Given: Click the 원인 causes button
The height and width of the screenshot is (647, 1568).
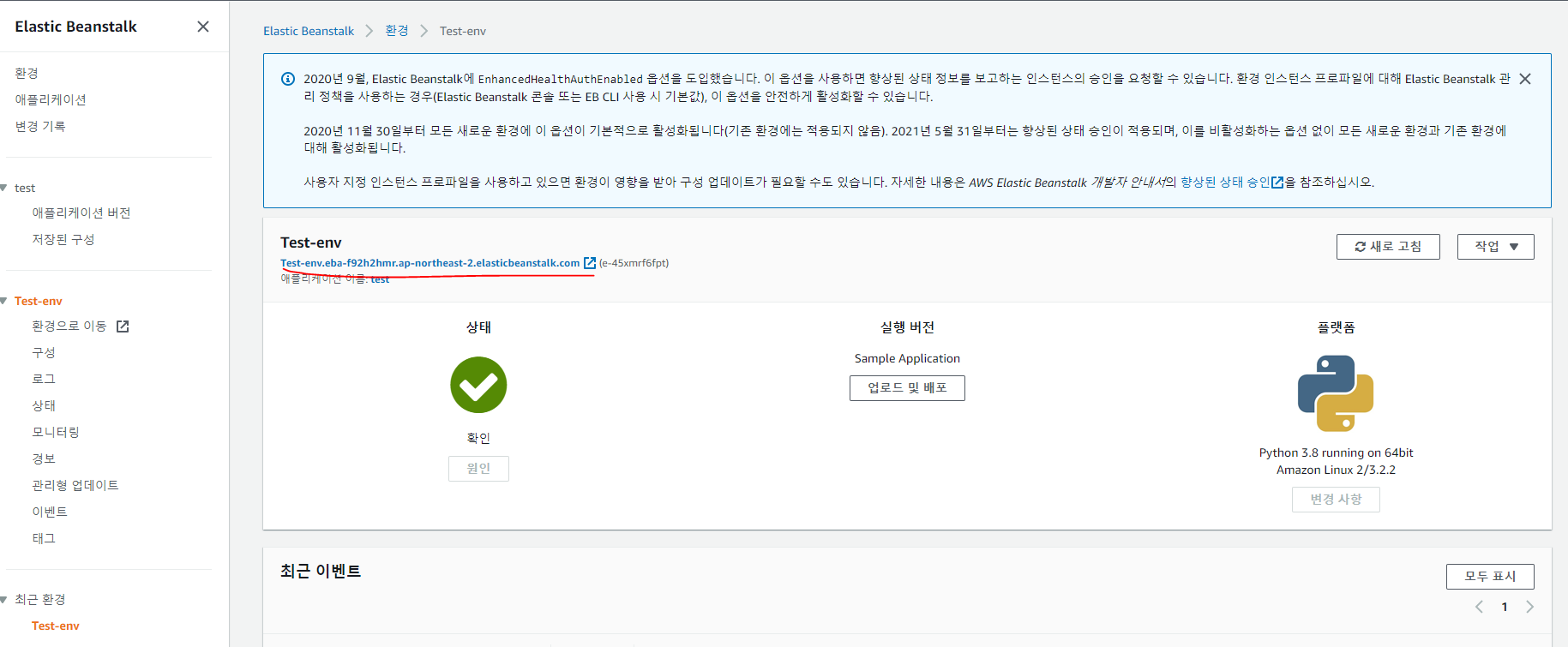Looking at the screenshot, I should [478, 469].
